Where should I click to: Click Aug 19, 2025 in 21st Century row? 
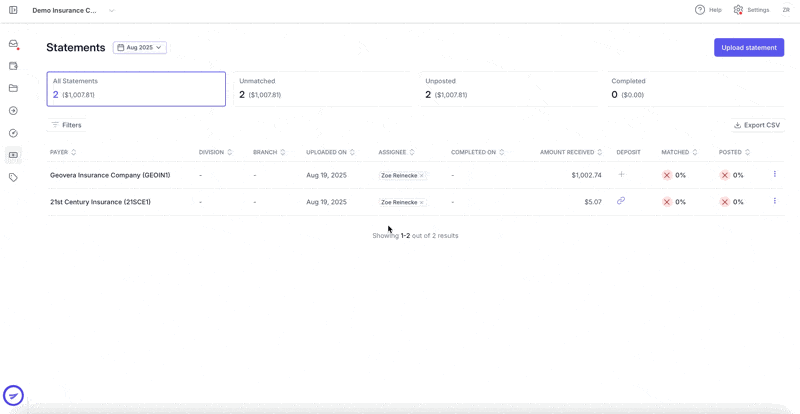[327, 202]
